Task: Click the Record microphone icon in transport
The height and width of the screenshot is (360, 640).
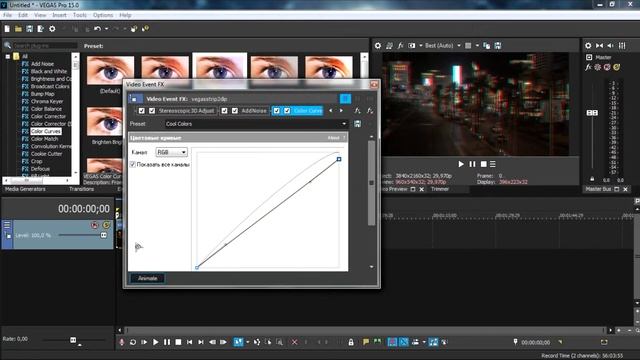Action: coord(122,342)
